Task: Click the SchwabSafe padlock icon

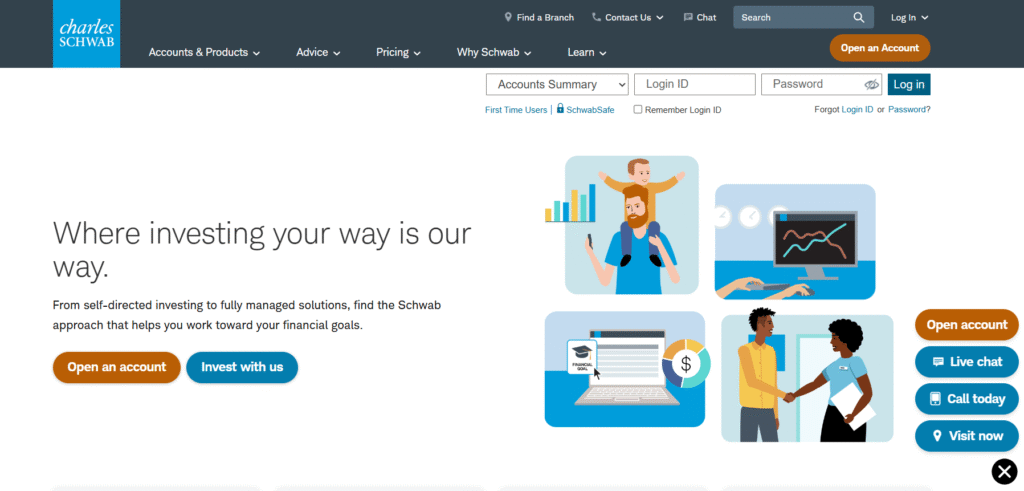Action: pos(560,108)
